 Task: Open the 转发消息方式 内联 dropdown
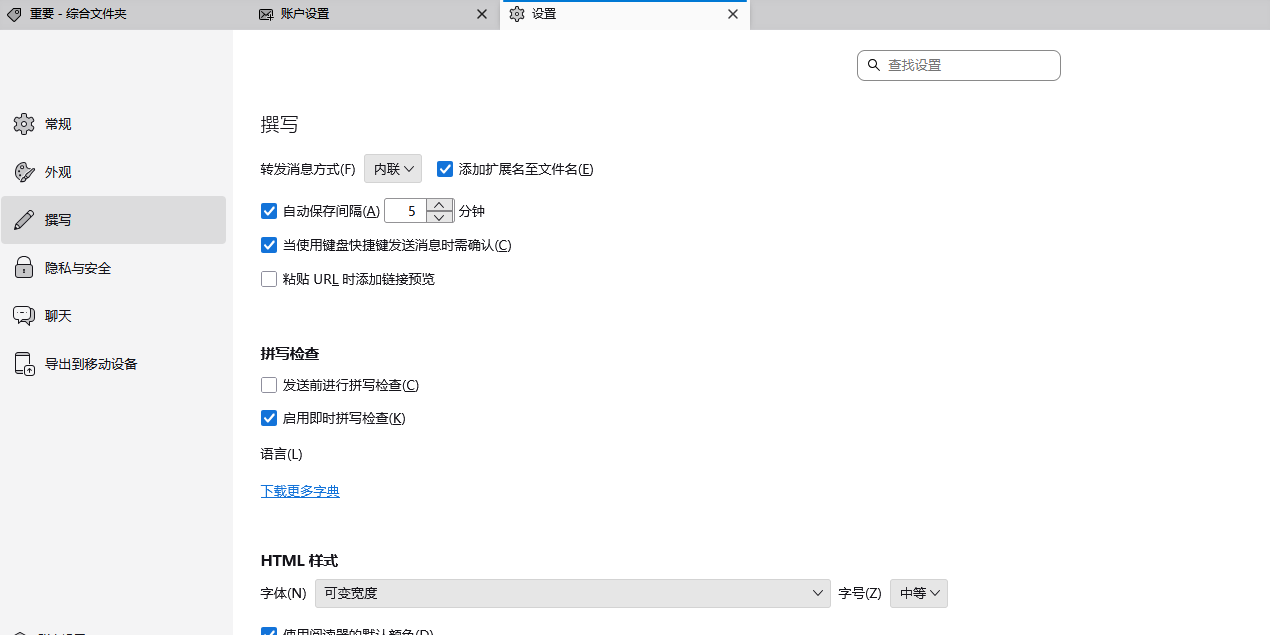coord(393,169)
